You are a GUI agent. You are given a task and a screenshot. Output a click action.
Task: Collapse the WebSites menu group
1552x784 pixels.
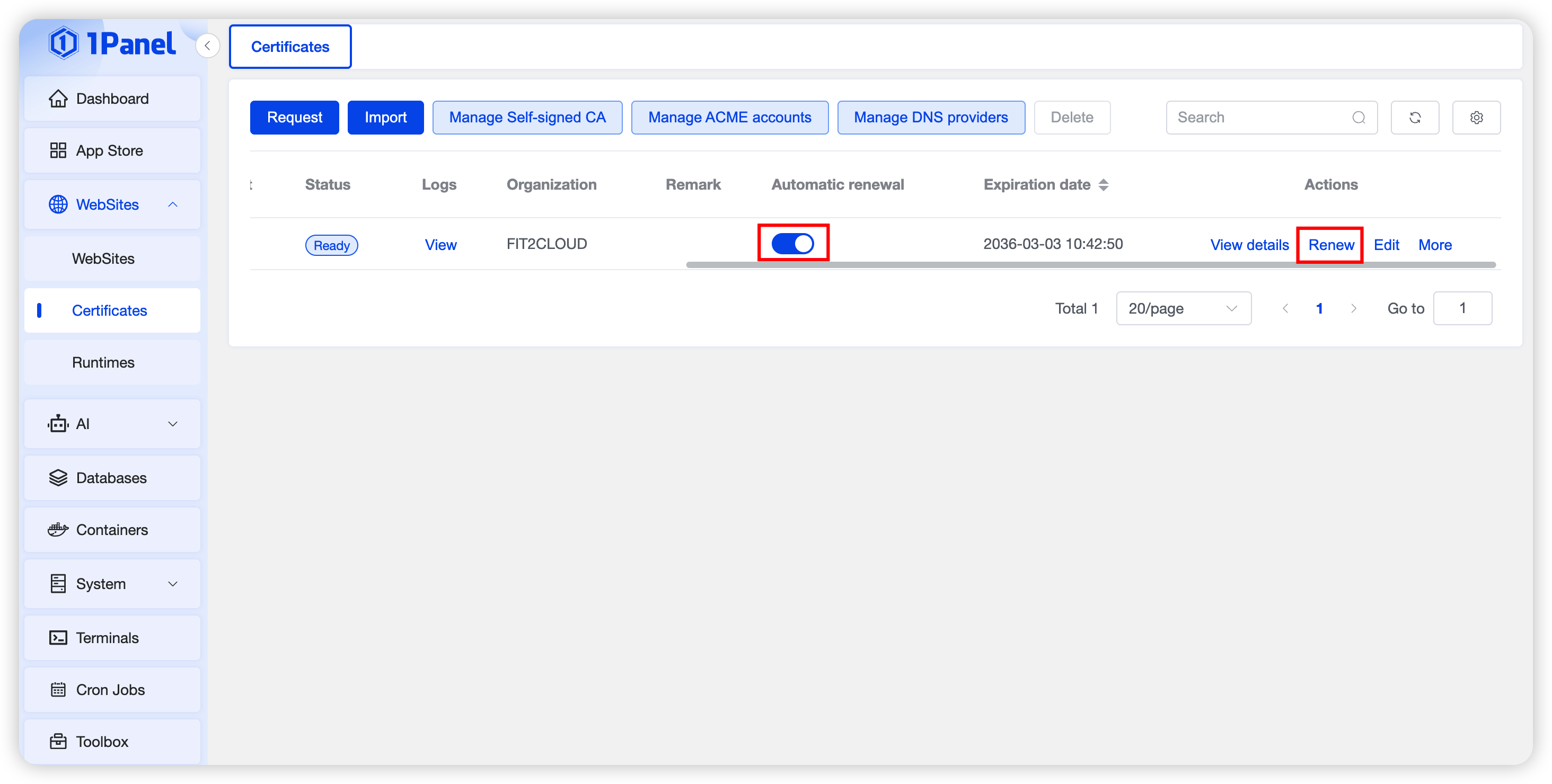coord(172,204)
